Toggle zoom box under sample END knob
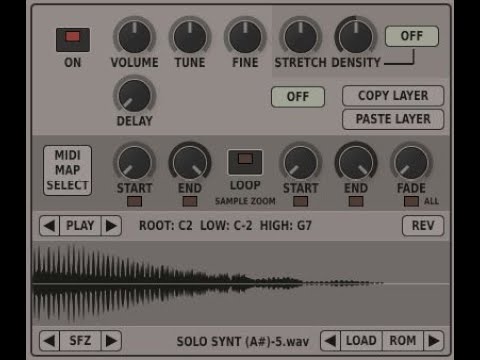 coord(190,201)
